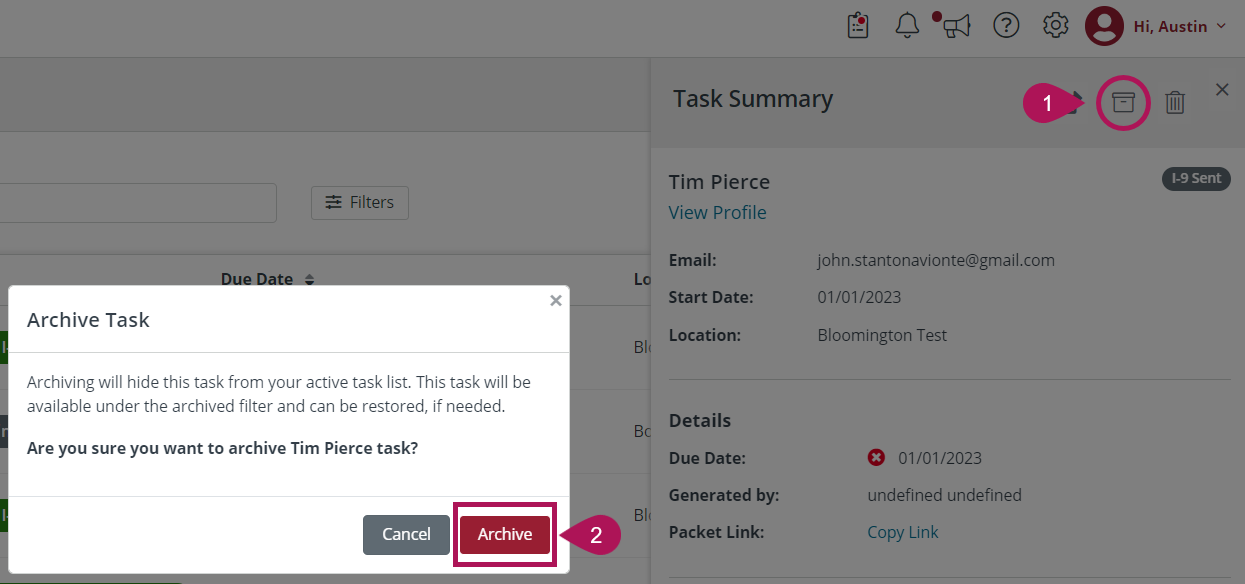This screenshot has height=584, width=1245.
Task: Click the Start Date value 01/01/2023
Action: click(x=859, y=297)
